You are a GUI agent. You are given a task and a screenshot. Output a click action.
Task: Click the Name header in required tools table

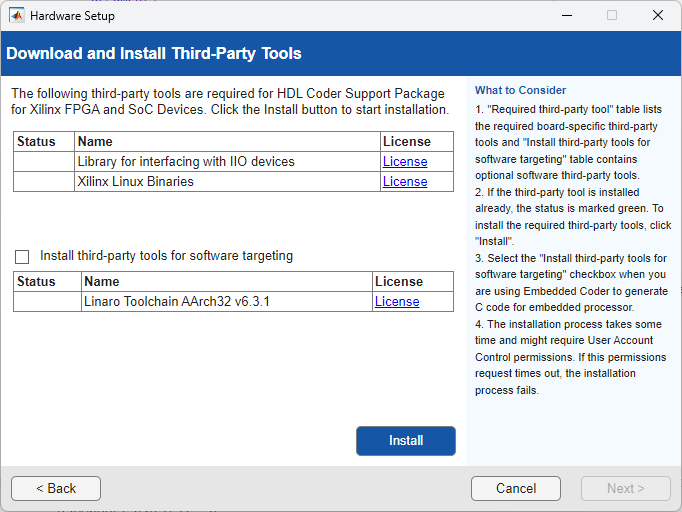pos(95,142)
